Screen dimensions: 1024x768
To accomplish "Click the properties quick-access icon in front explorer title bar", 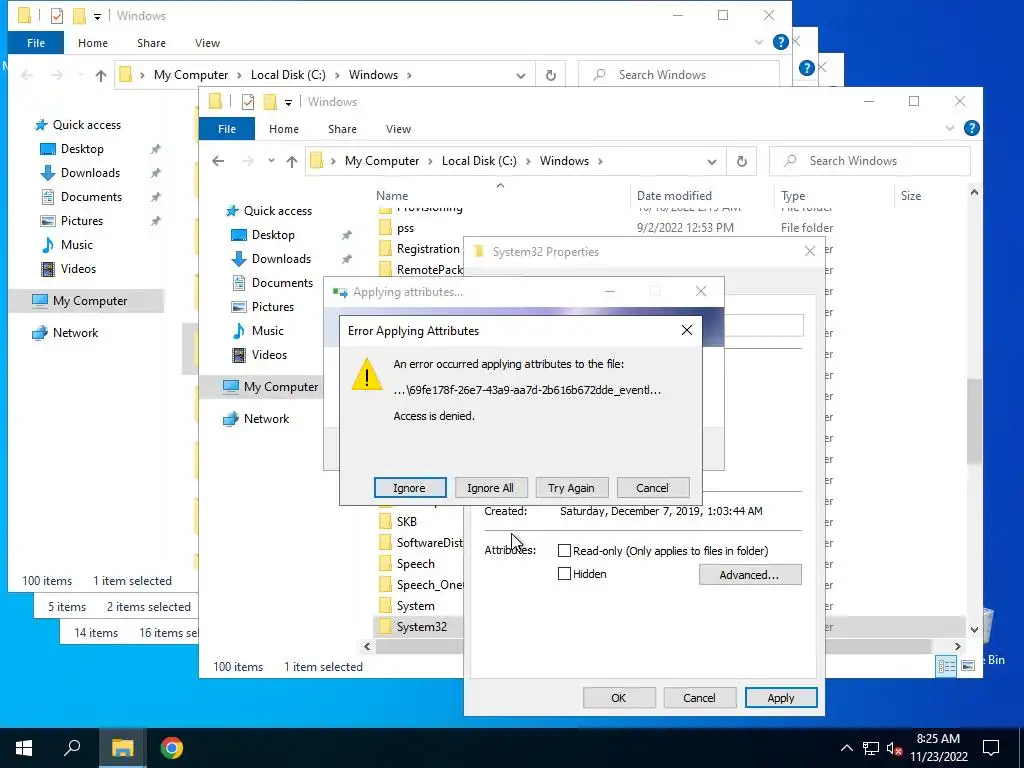I will click(x=248, y=101).
